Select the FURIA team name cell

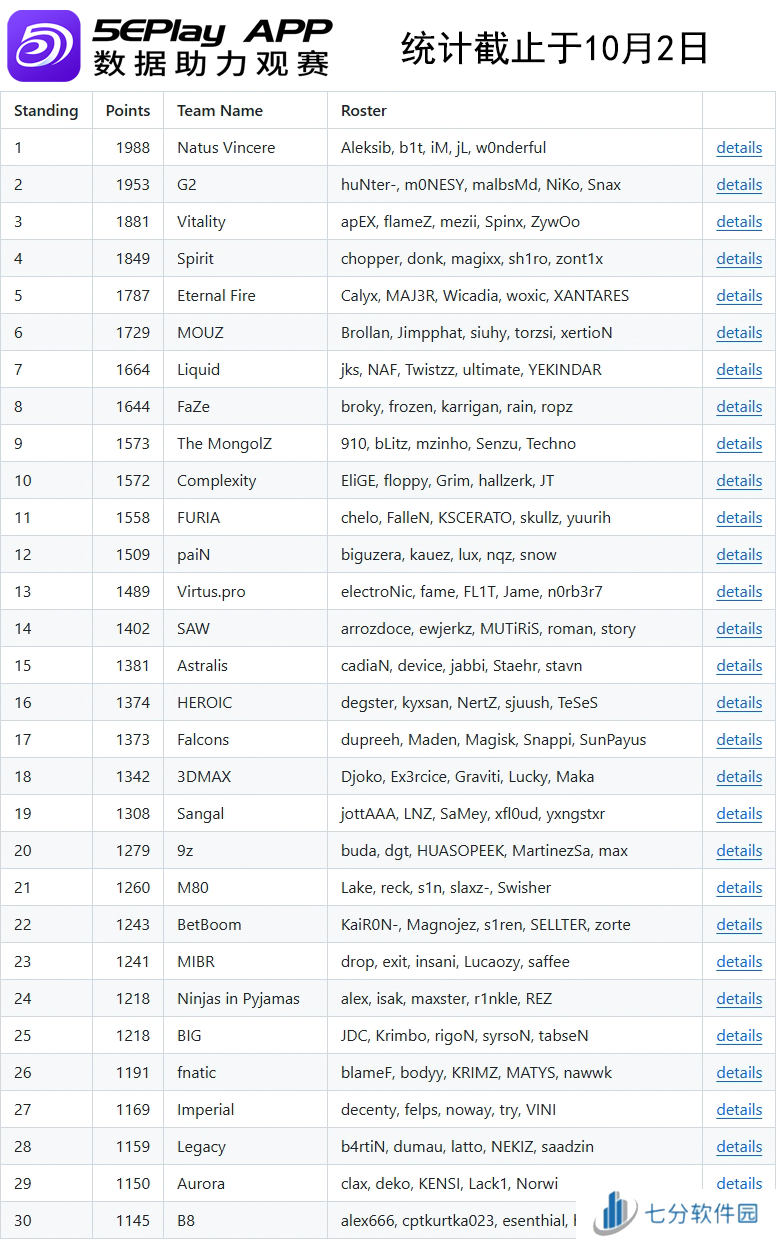tap(199, 518)
